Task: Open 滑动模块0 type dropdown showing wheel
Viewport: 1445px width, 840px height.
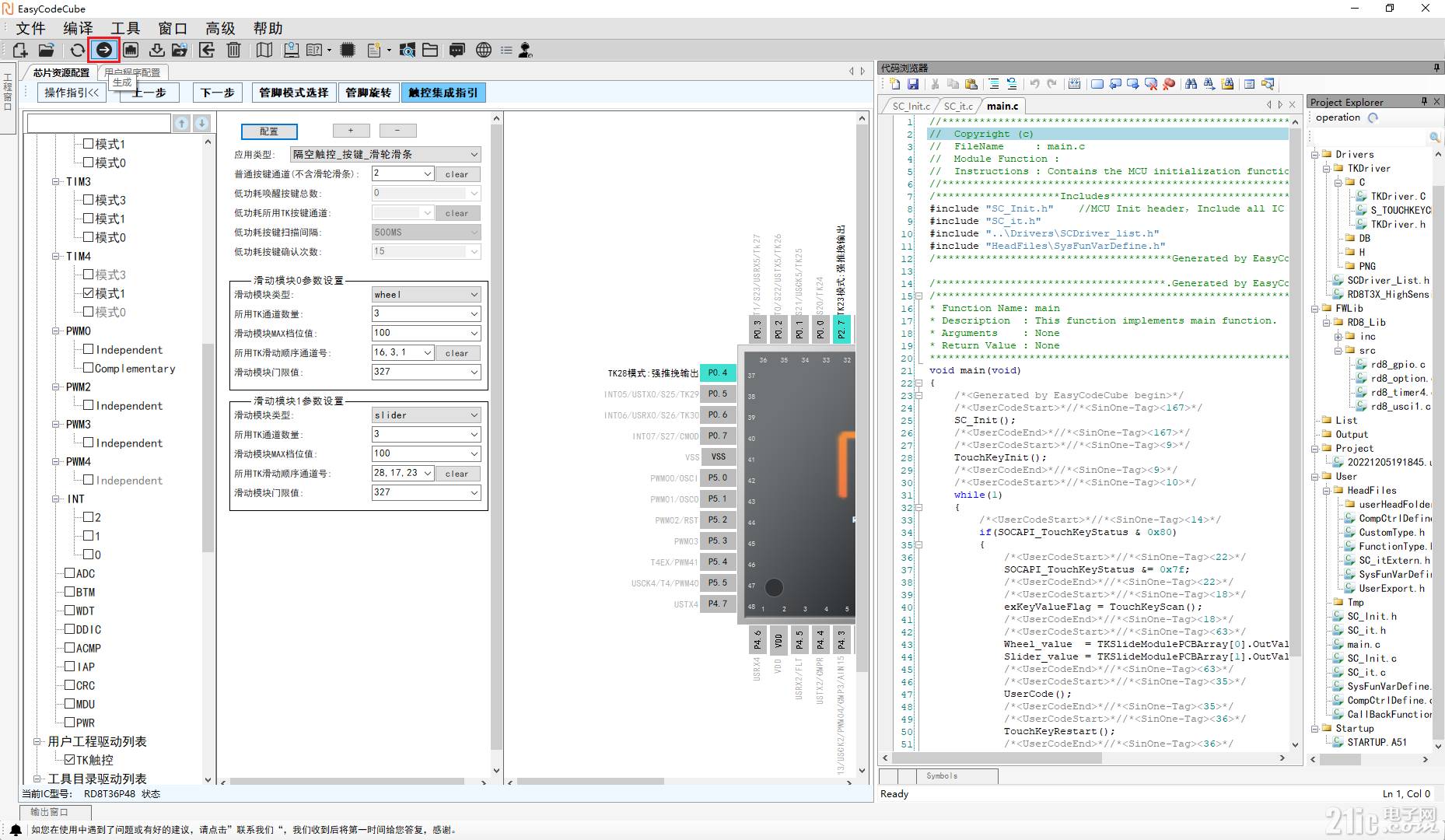Action: pos(426,295)
